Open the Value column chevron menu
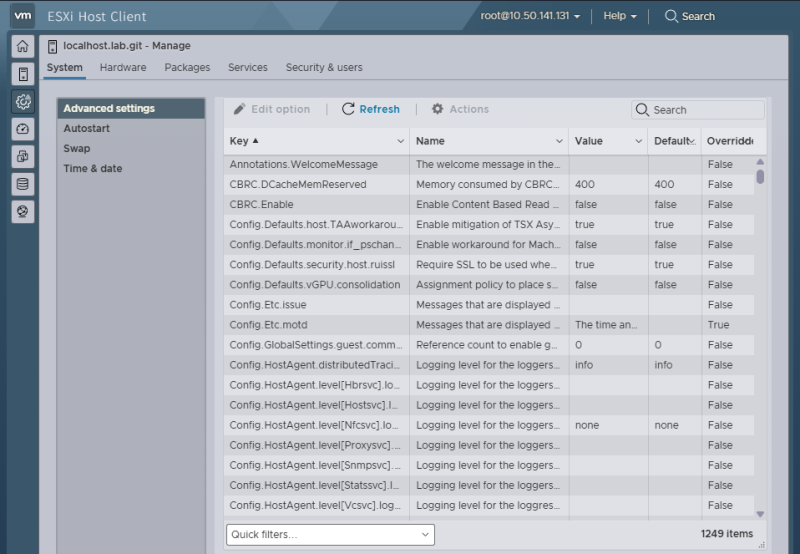 [638, 141]
